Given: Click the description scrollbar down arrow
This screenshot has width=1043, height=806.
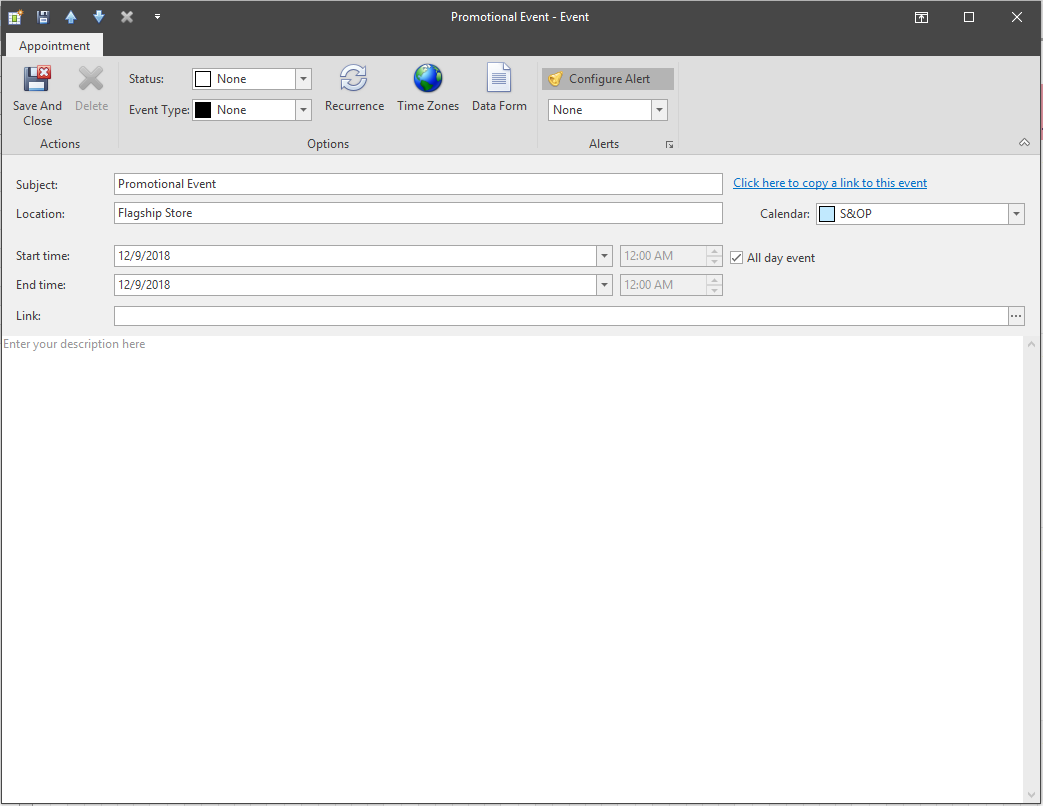Looking at the screenshot, I should pos(1031,795).
